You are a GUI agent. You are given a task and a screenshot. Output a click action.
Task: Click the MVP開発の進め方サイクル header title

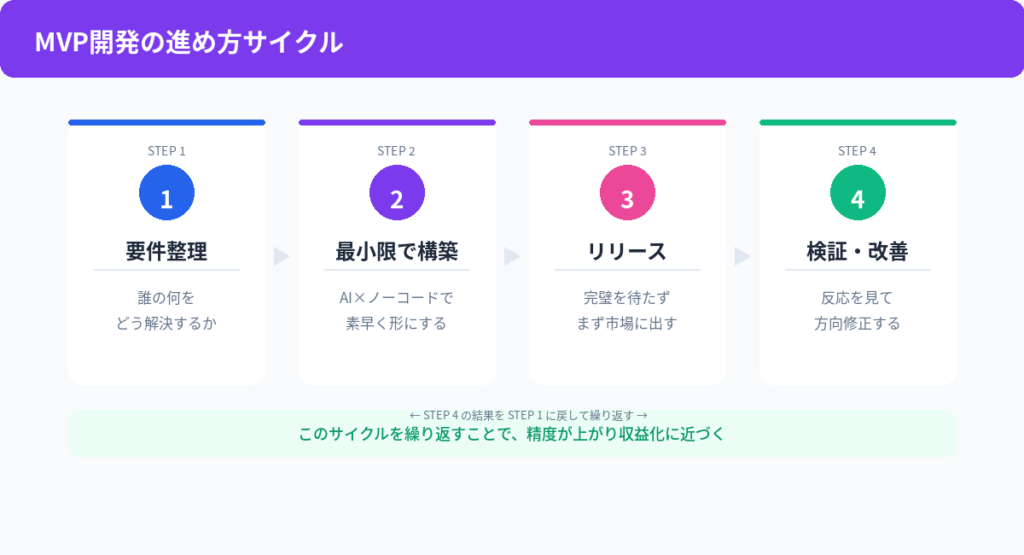pyautogui.click(x=189, y=42)
